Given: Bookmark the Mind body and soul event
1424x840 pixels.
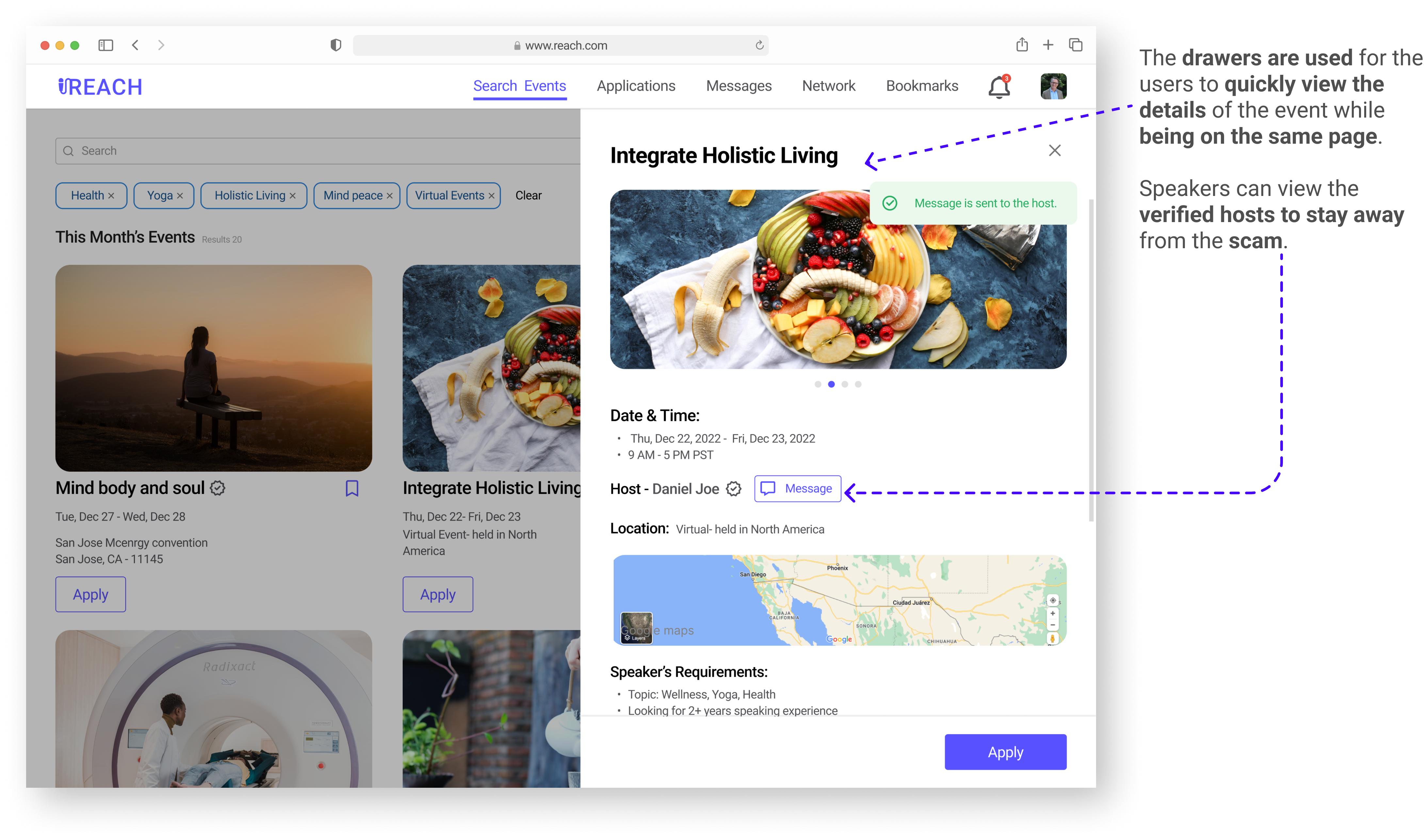Looking at the screenshot, I should (352, 488).
